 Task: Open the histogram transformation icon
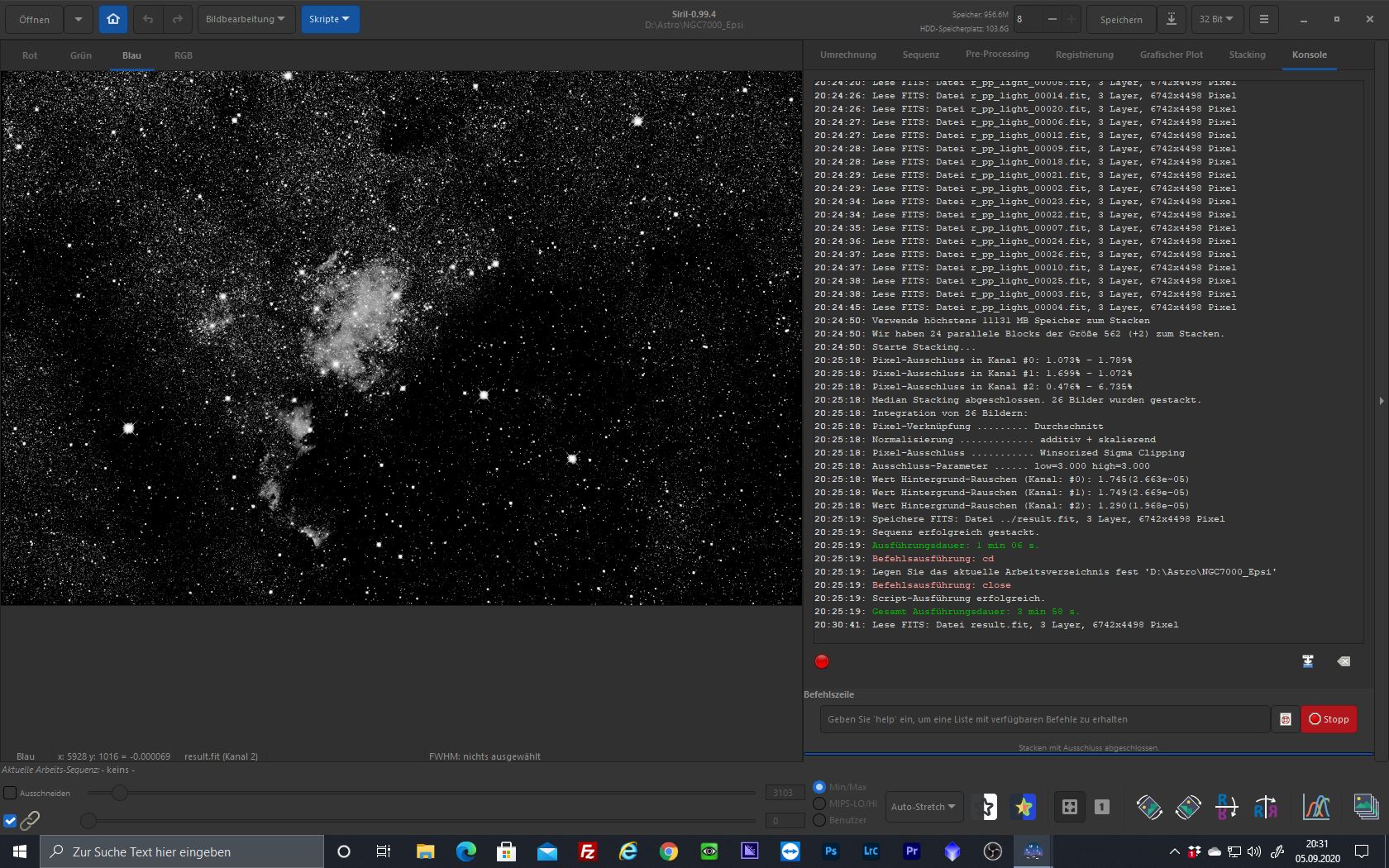pyautogui.click(x=1316, y=807)
